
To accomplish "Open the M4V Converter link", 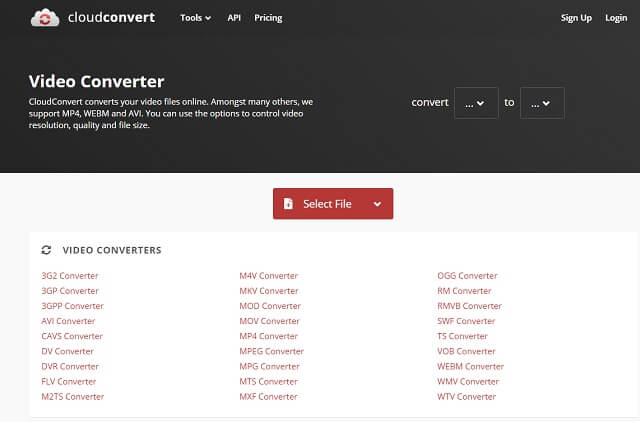I will click(269, 276).
